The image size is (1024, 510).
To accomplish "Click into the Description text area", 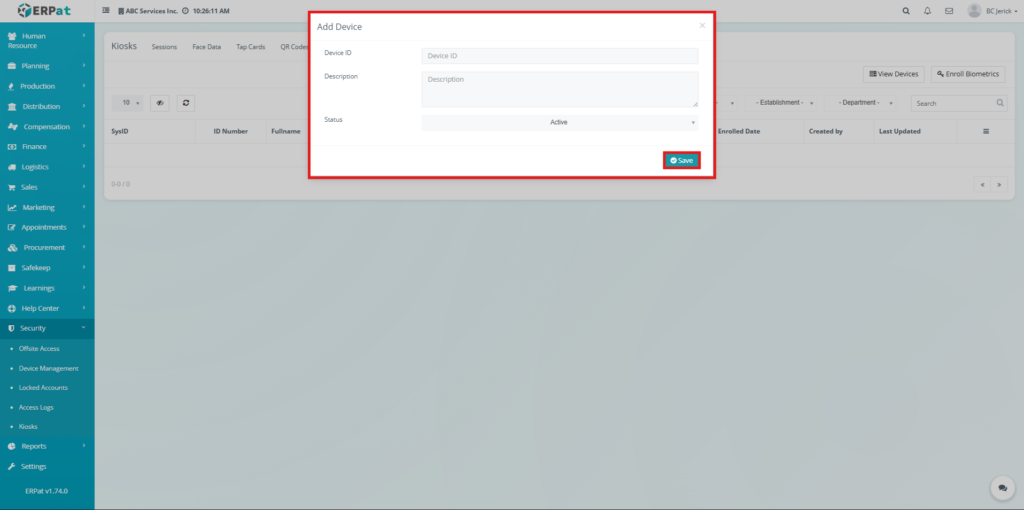I will 560,89.
